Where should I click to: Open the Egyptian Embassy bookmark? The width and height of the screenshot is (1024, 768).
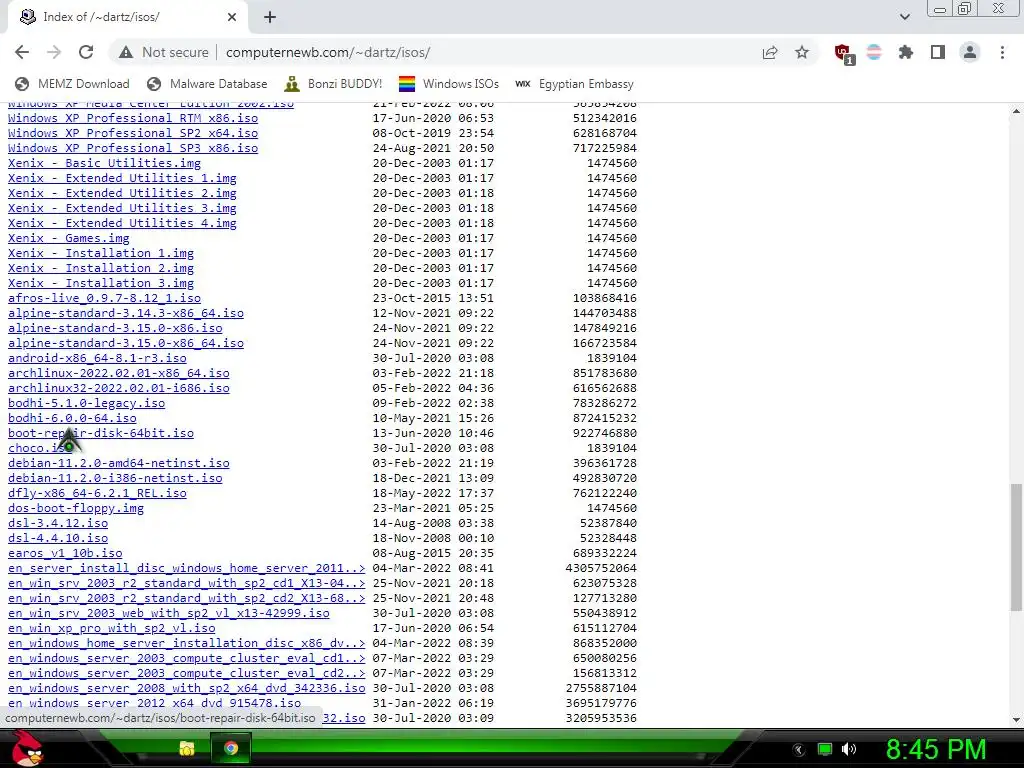pos(575,84)
